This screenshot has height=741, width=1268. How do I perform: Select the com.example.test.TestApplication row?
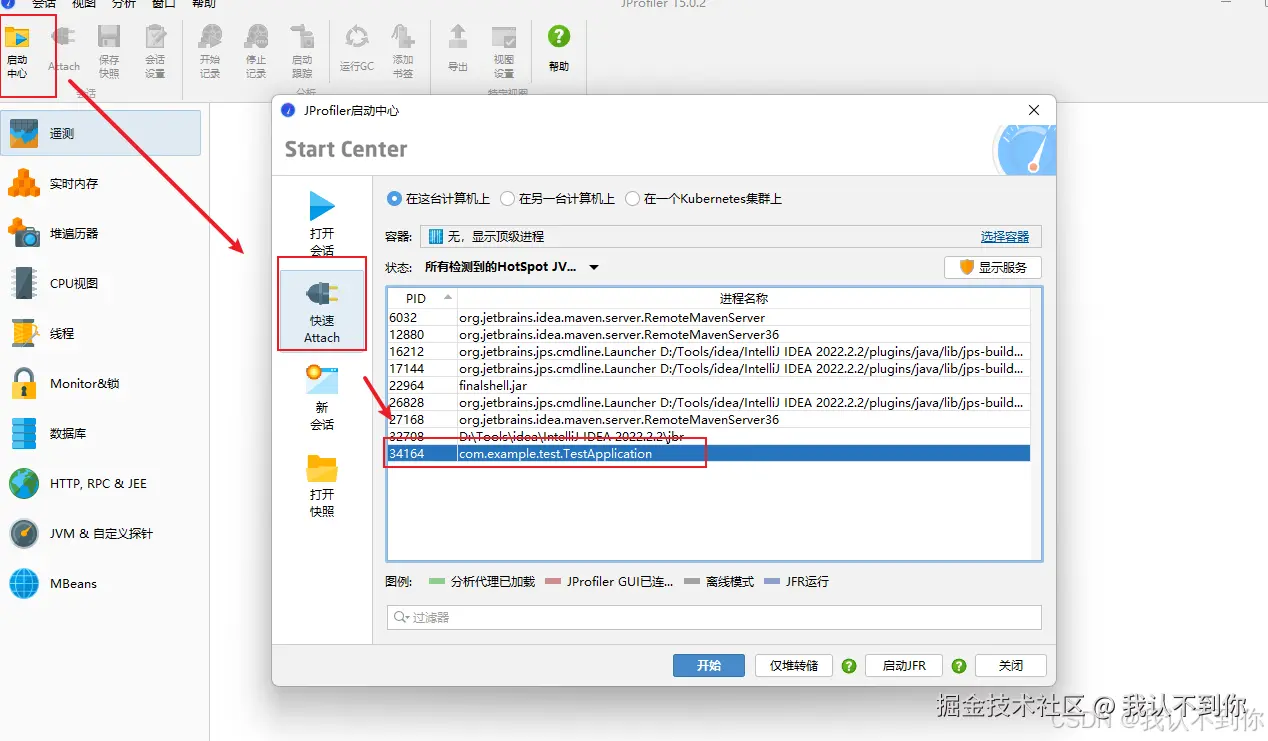pos(709,453)
